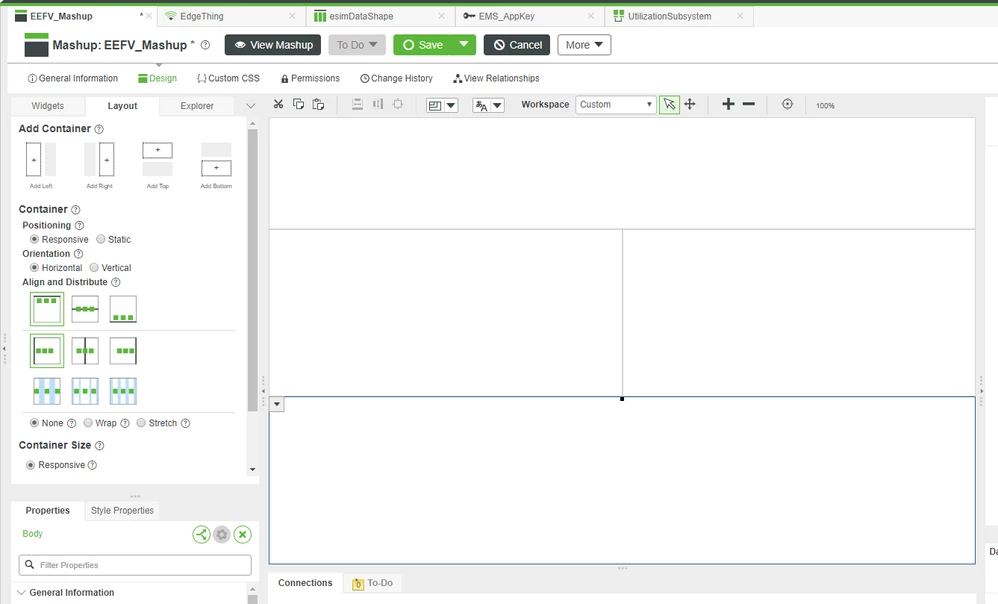Select Horizontal orientation
Image resolution: width=998 pixels, height=604 pixels.
[x=34, y=267]
